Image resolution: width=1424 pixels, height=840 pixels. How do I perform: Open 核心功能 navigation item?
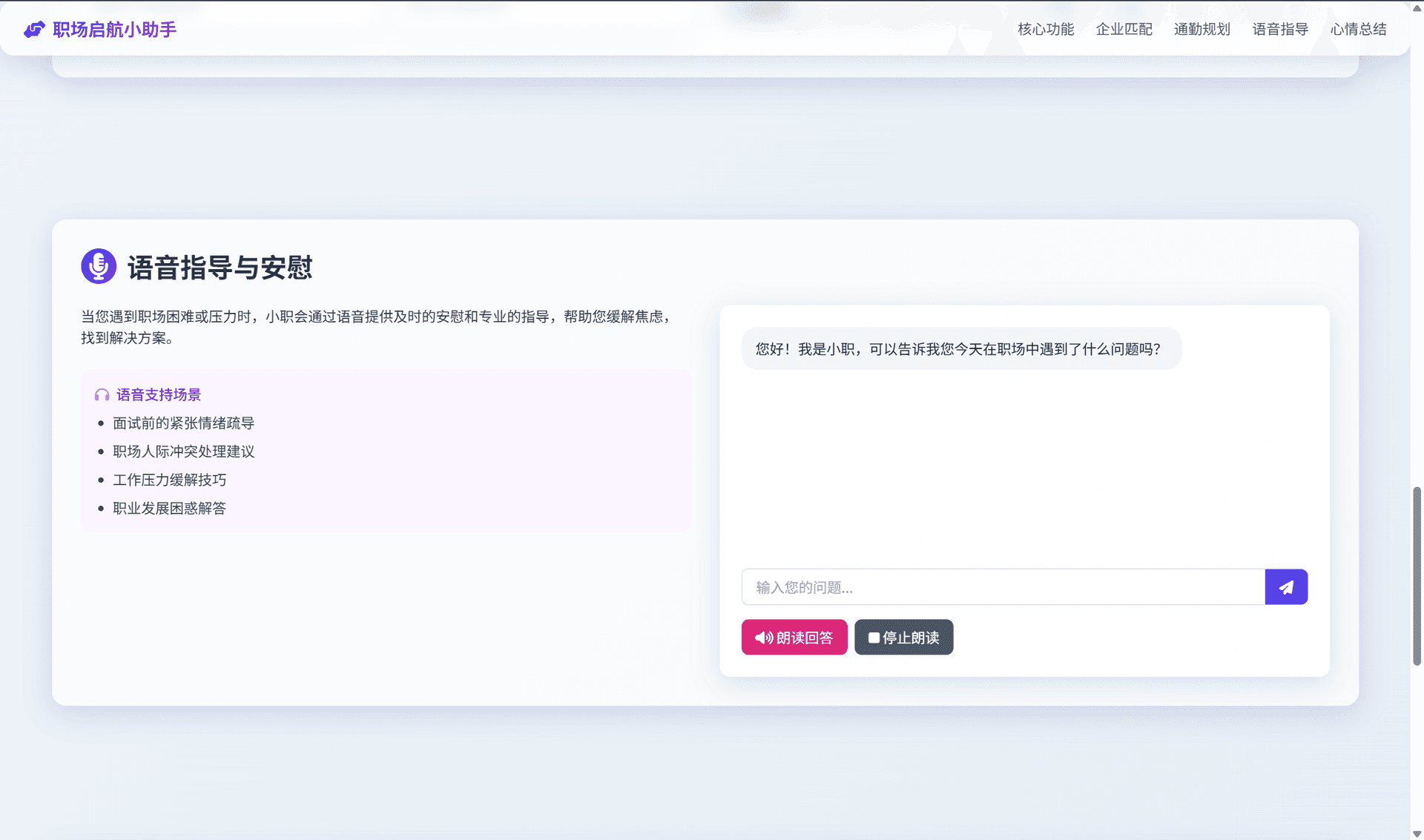[1046, 30]
